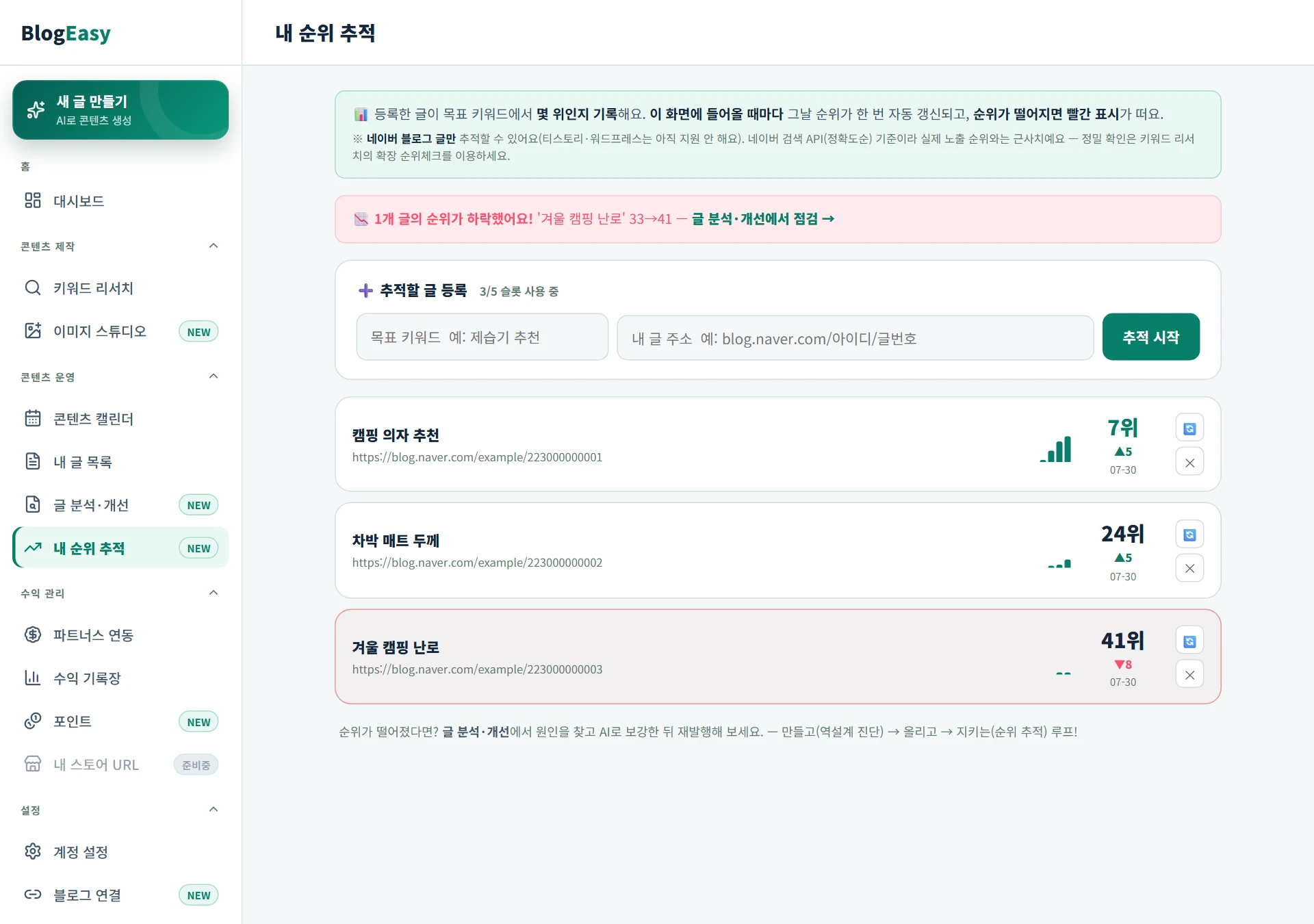Click the 블로그 연결 link icon

point(33,895)
